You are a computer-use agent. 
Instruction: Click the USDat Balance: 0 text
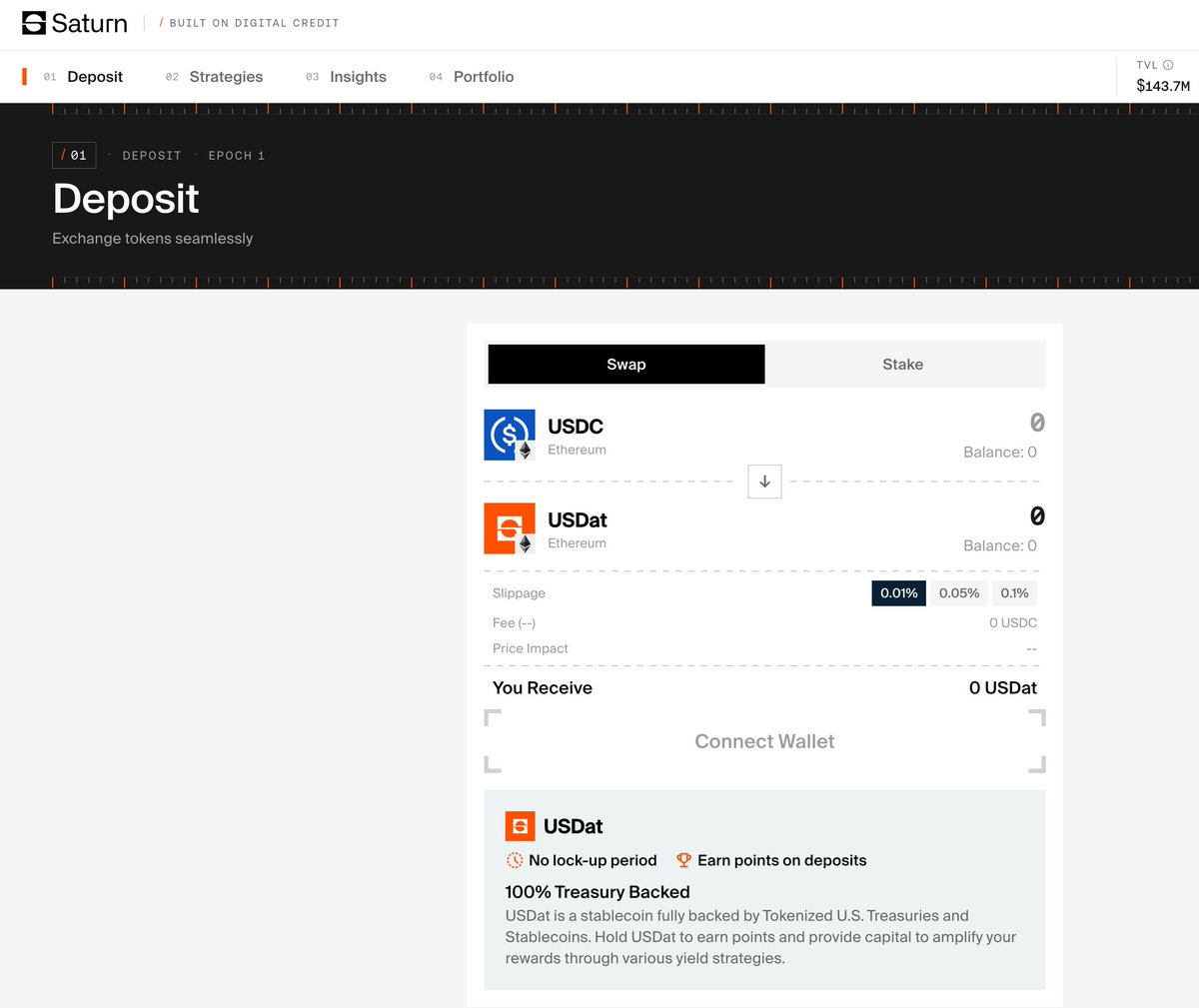(1000, 546)
